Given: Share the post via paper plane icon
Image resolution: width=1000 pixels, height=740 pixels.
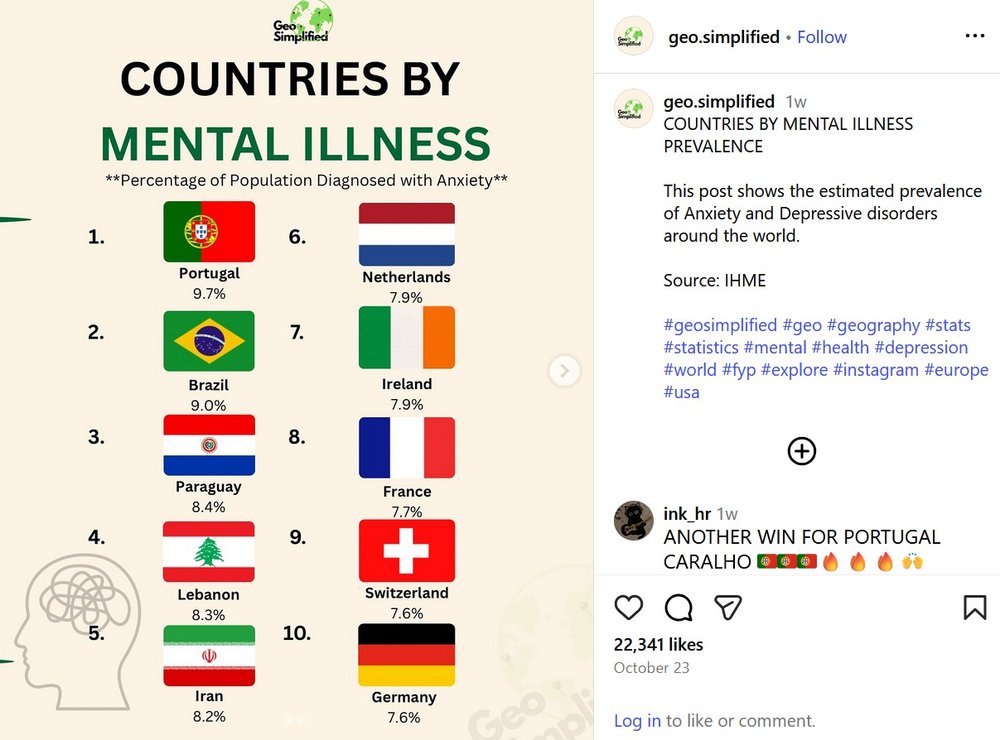Looking at the screenshot, I should (x=727, y=607).
